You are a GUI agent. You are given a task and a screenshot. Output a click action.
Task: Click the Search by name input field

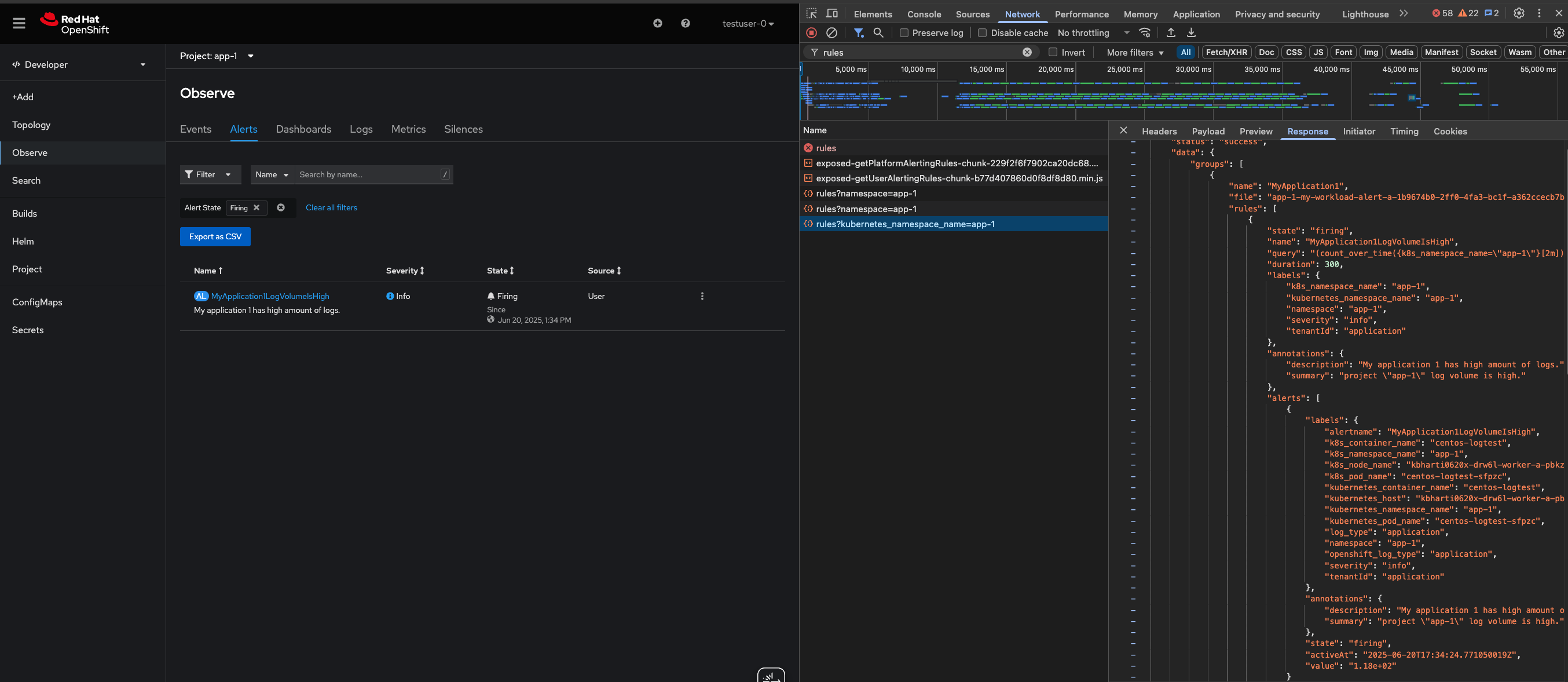(368, 175)
